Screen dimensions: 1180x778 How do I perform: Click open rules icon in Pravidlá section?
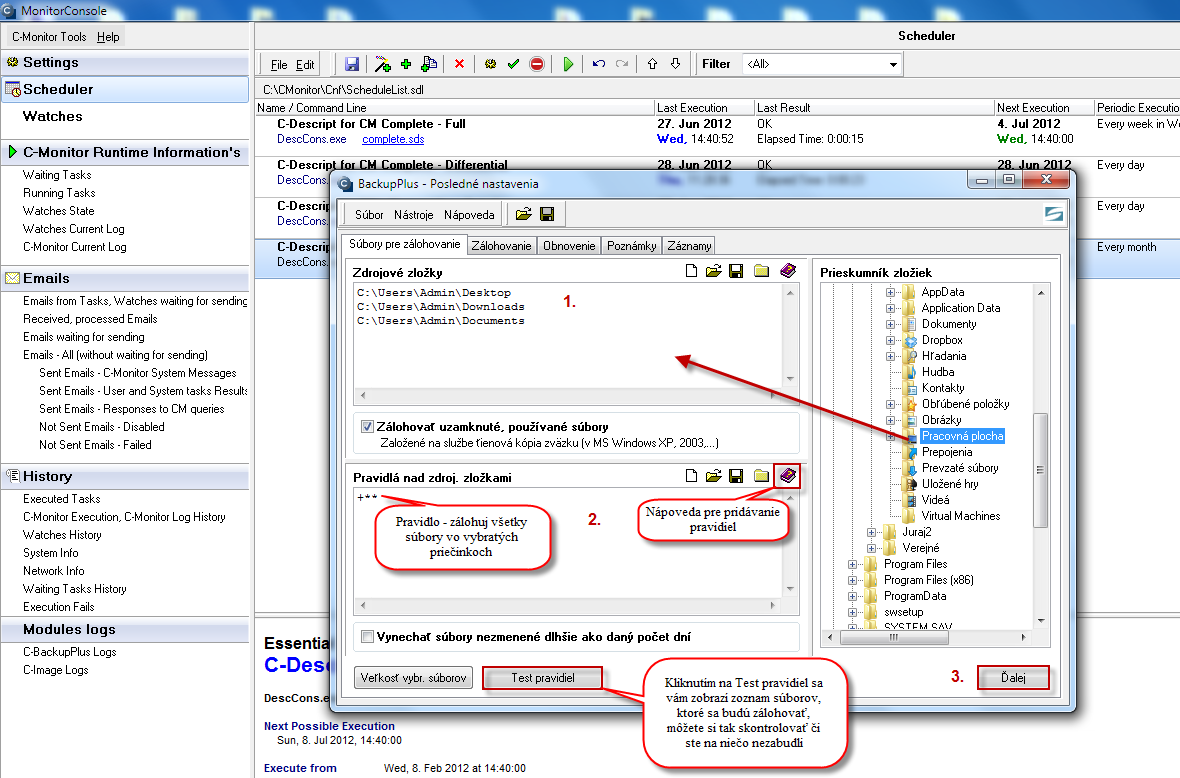(x=713, y=476)
